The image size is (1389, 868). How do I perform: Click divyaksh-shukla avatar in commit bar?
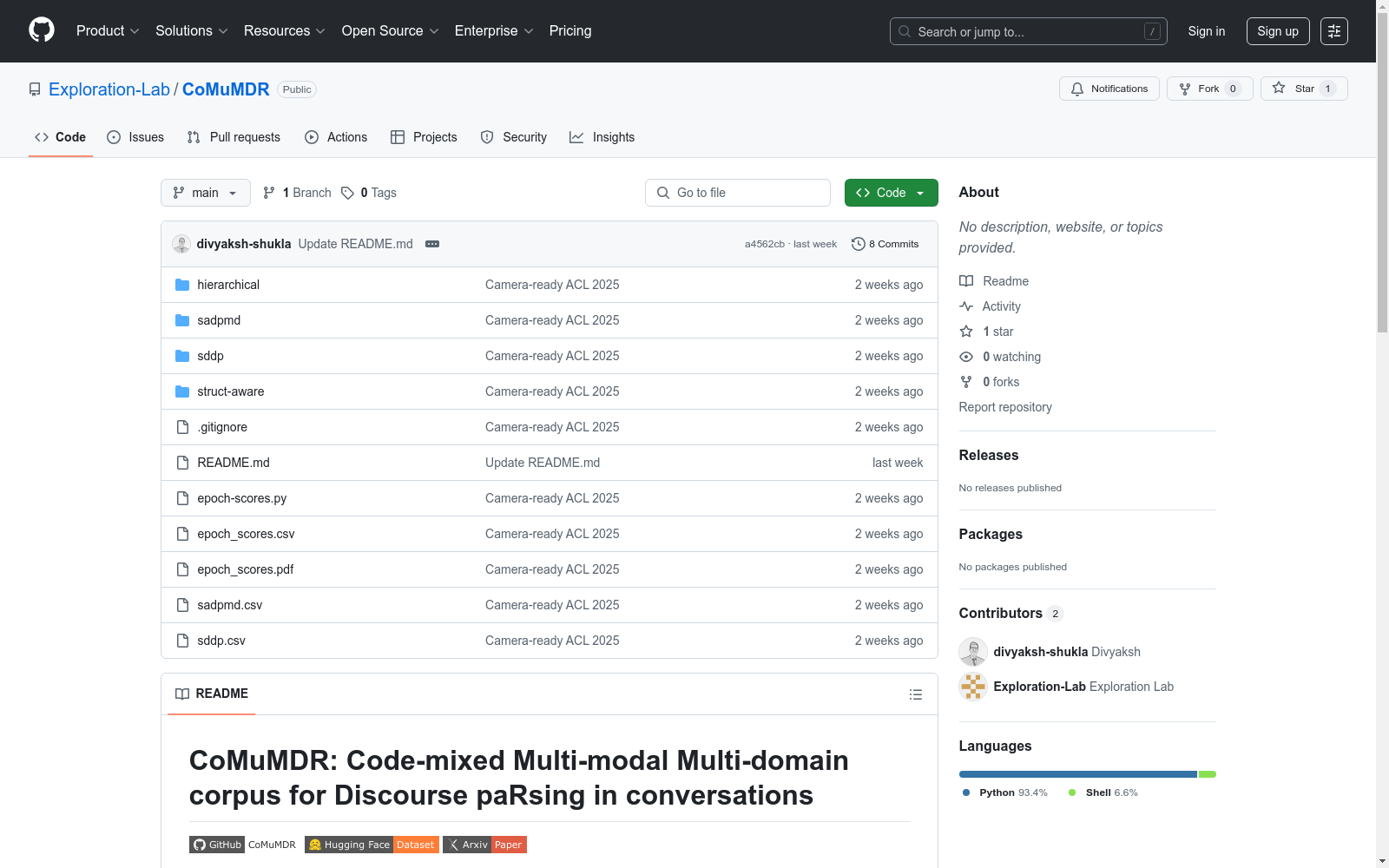coord(181,244)
